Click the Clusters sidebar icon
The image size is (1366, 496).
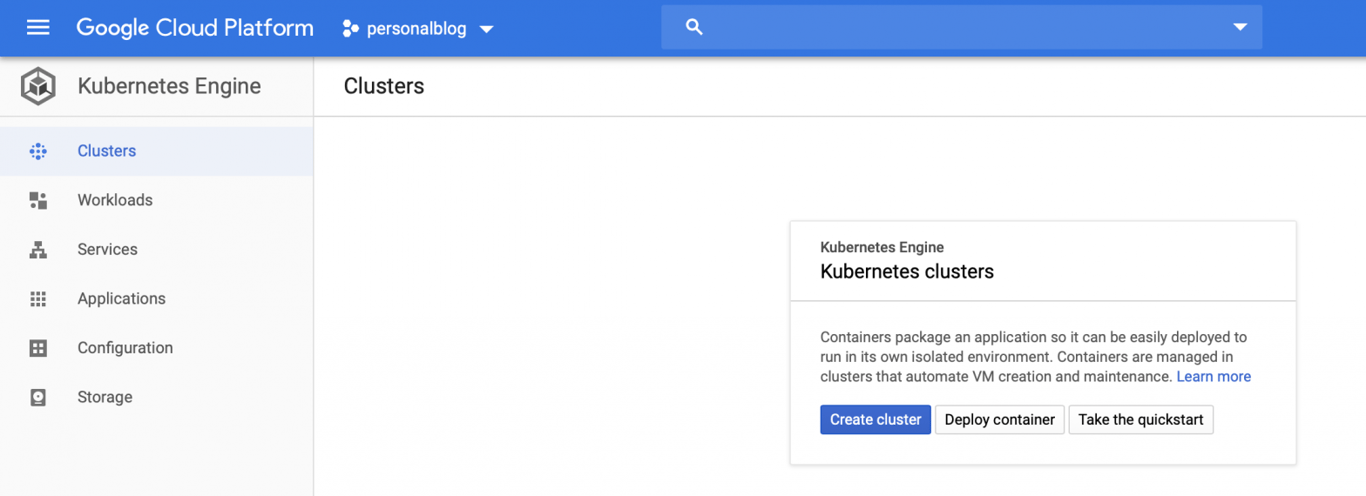click(38, 151)
